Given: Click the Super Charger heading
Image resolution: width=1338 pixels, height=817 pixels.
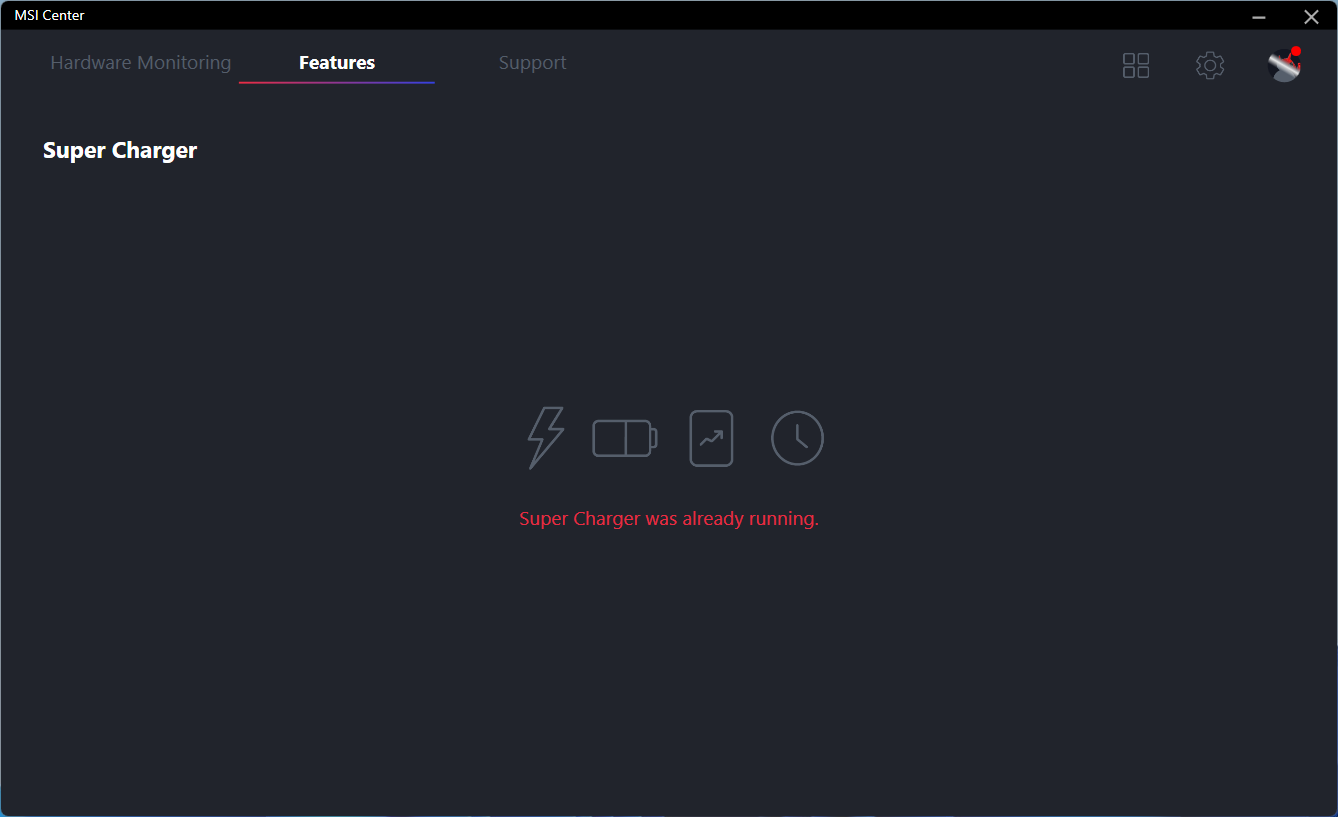Looking at the screenshot, I should pyautogui.click(x=120, y=151).
